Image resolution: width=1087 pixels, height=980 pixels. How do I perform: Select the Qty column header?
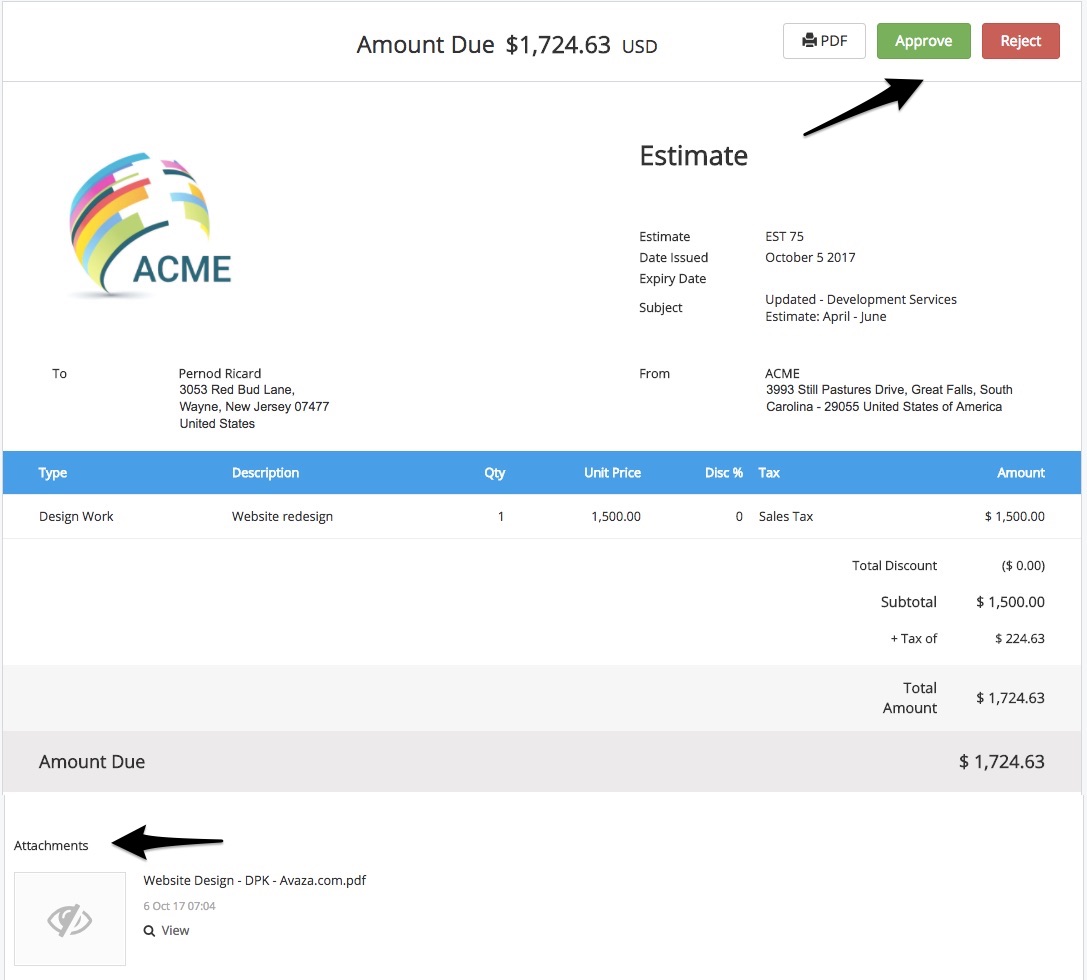tap(494, 473)
